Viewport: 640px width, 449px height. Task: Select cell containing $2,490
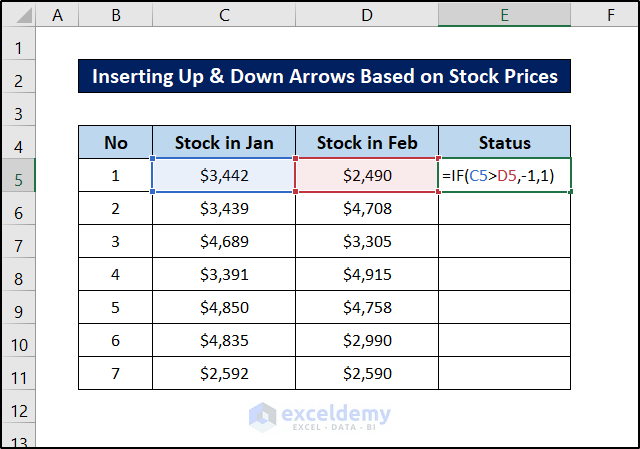click(x=367, y=176)
